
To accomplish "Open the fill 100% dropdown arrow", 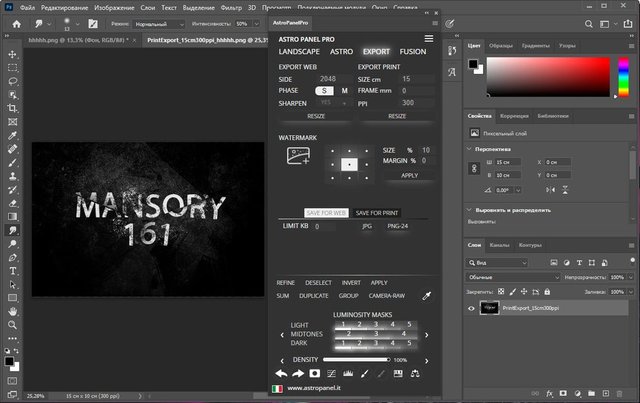I will point(631,292).
